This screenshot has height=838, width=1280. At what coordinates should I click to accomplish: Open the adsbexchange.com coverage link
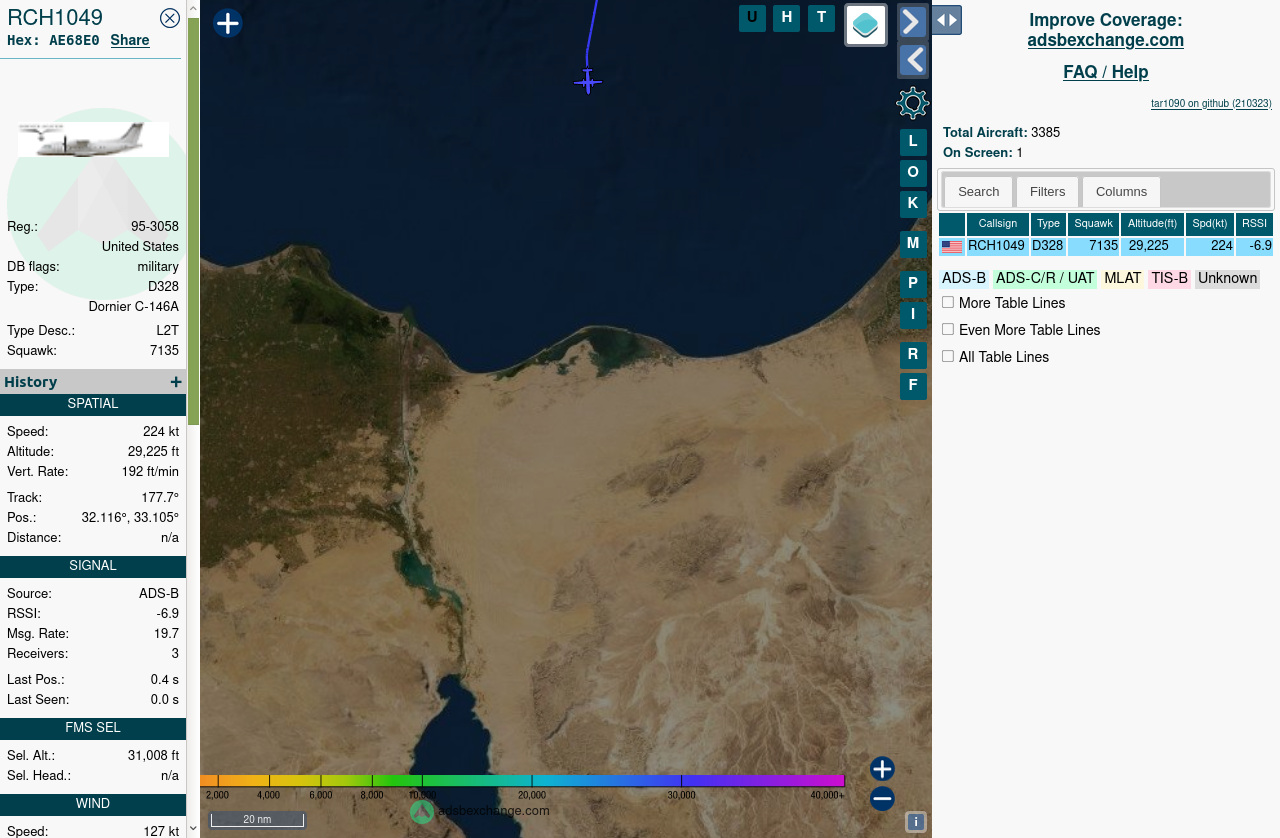(x=1106, y=40)
